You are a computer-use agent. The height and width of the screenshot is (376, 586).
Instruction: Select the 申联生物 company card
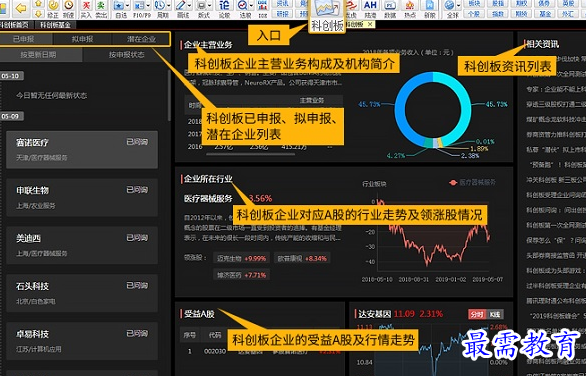click(x=82, y=197)
